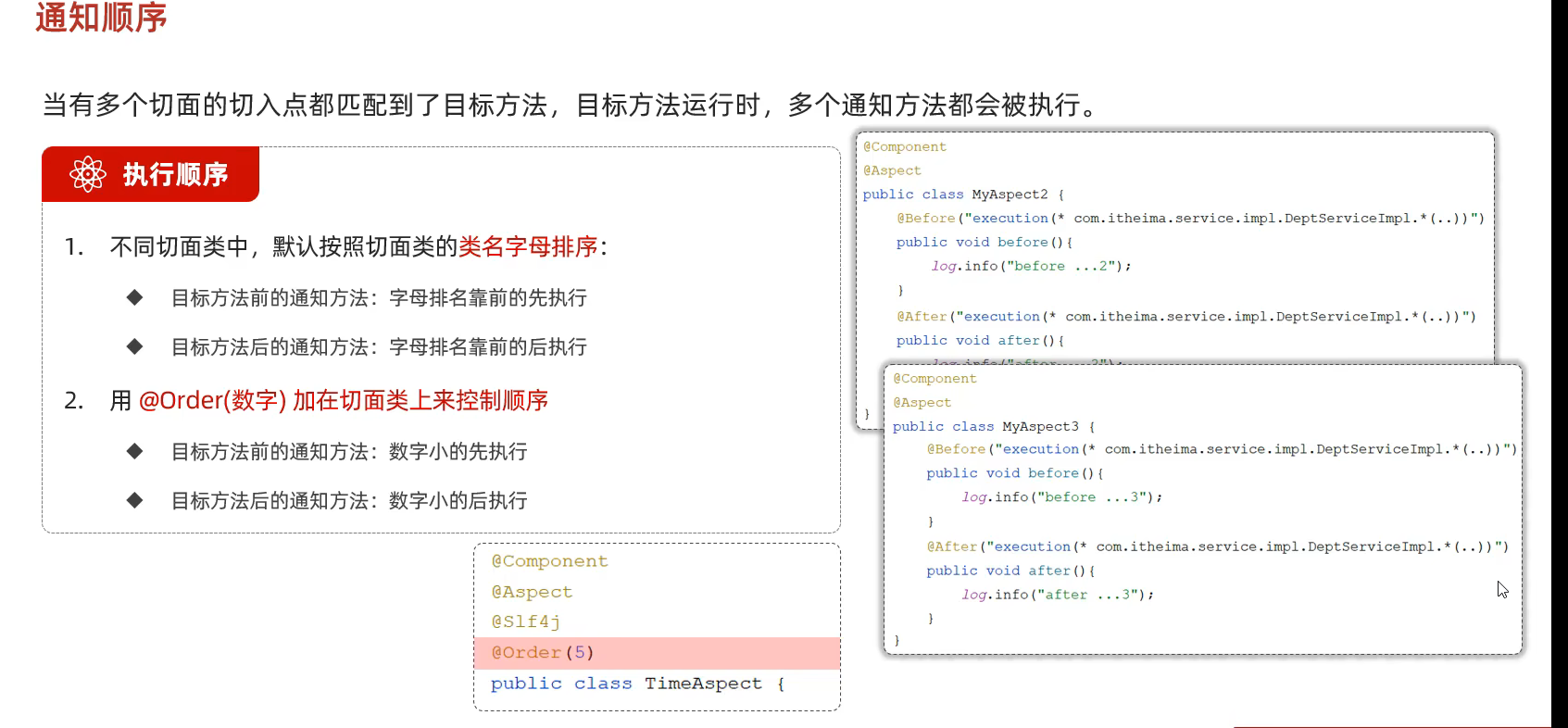Click the red @Order(数字) text
1568x728 pixels.
212,400
